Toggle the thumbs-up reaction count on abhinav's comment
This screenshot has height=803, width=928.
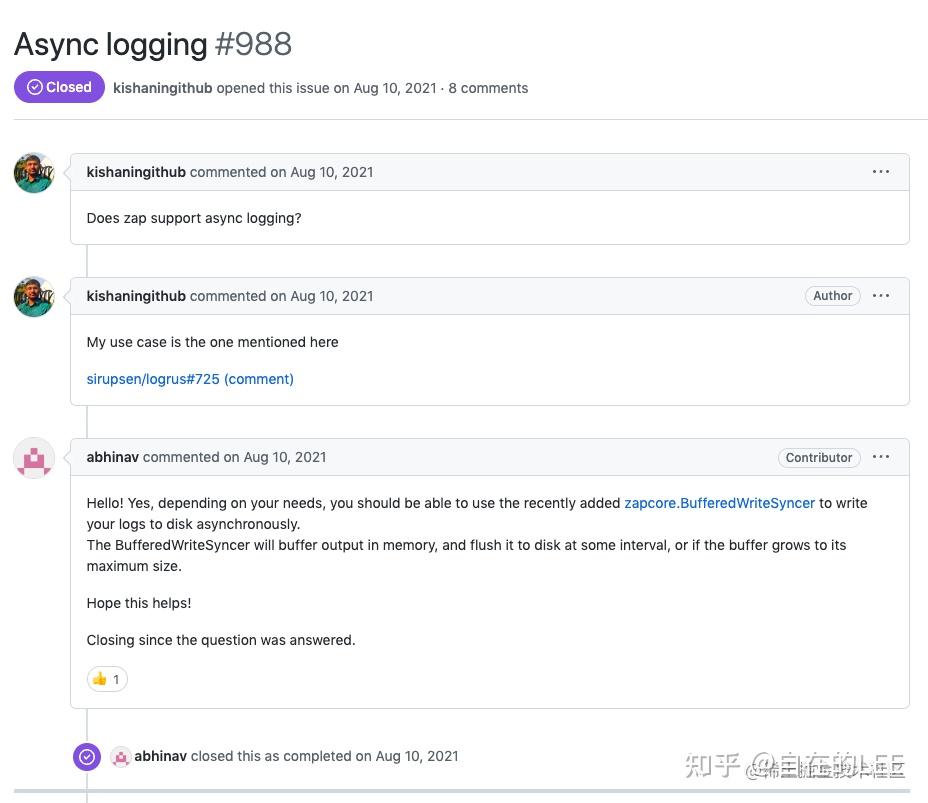pos(107,679)
